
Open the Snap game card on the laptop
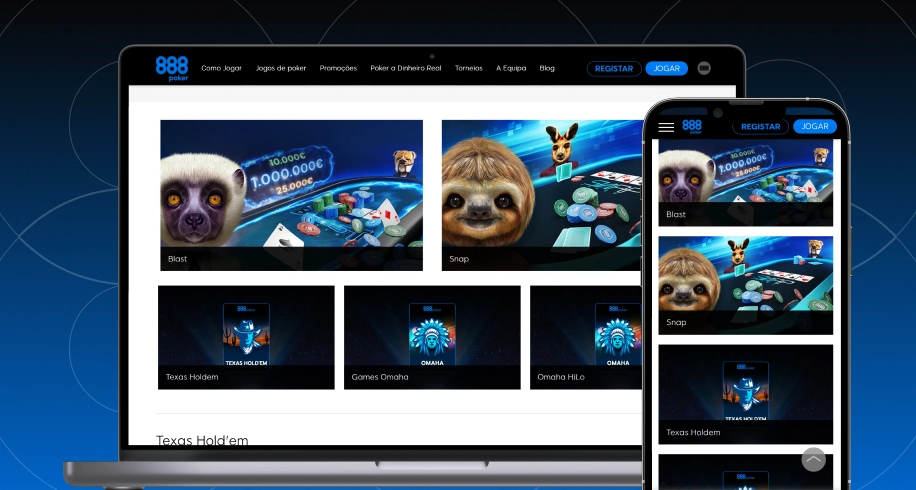[542, 195]
